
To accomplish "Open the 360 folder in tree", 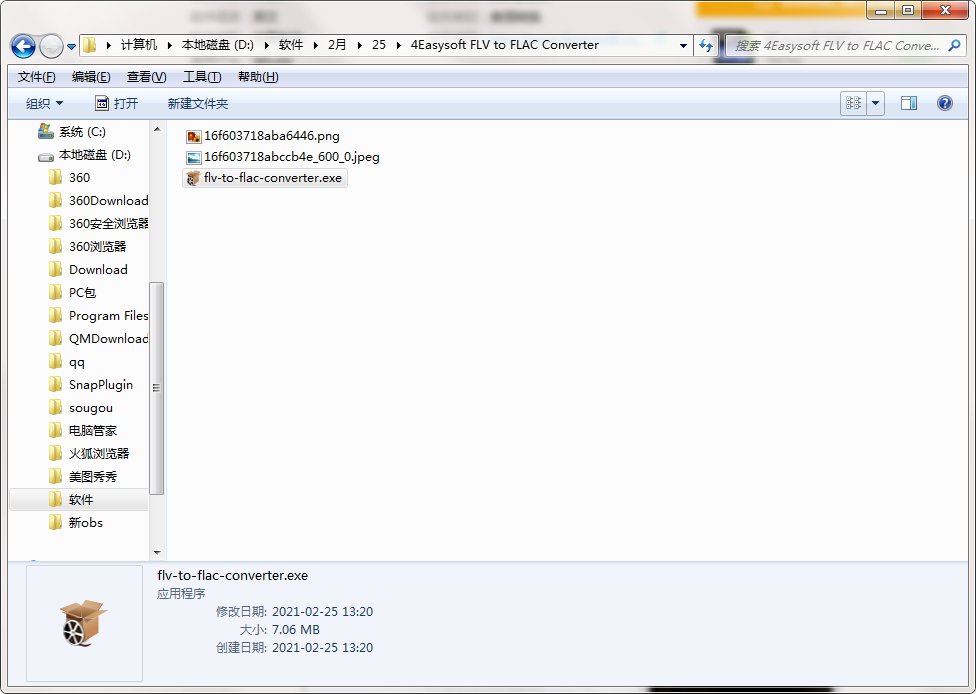I will pos(69,177).
